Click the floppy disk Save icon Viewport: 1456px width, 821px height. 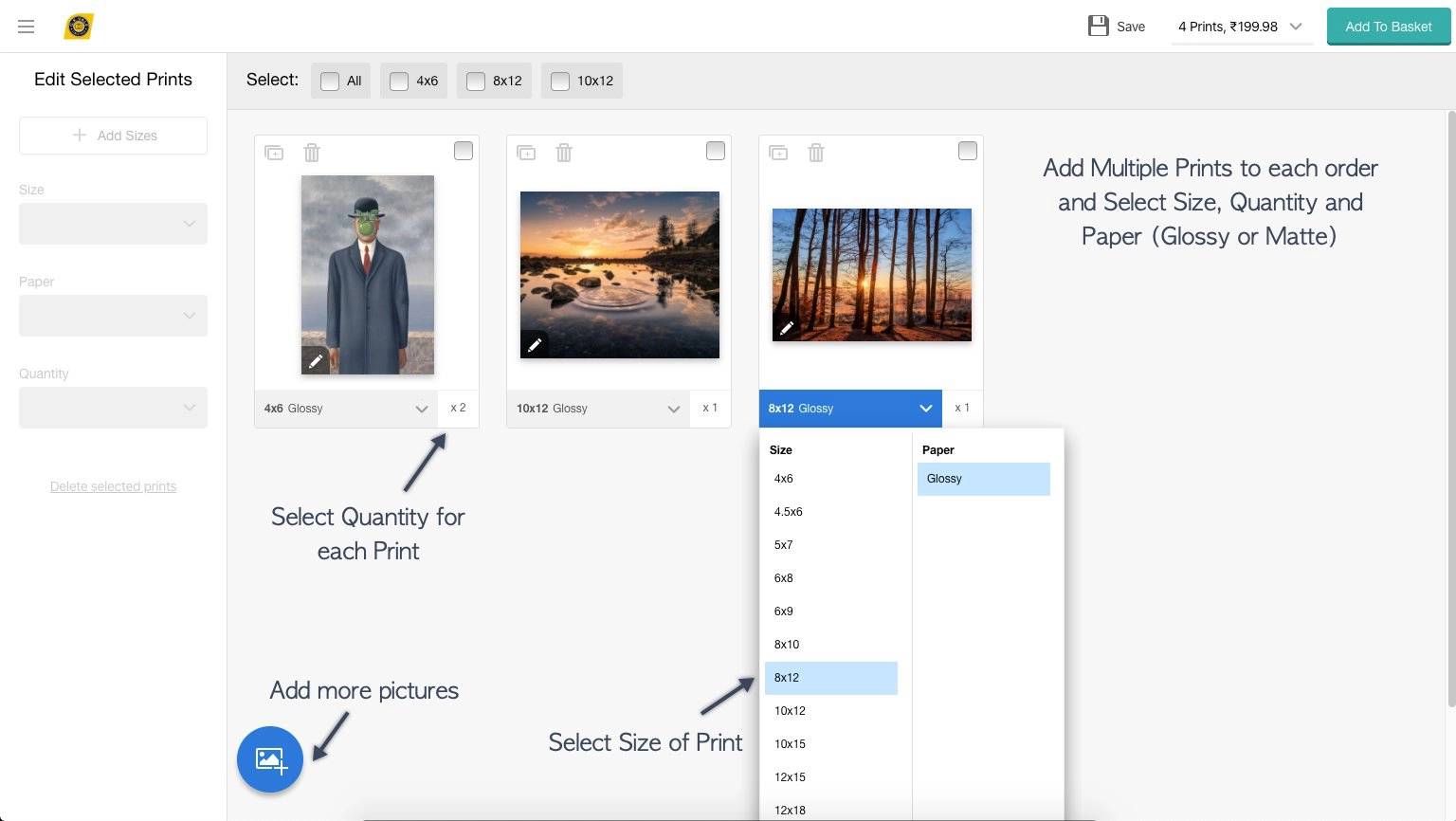[1099, 27]
